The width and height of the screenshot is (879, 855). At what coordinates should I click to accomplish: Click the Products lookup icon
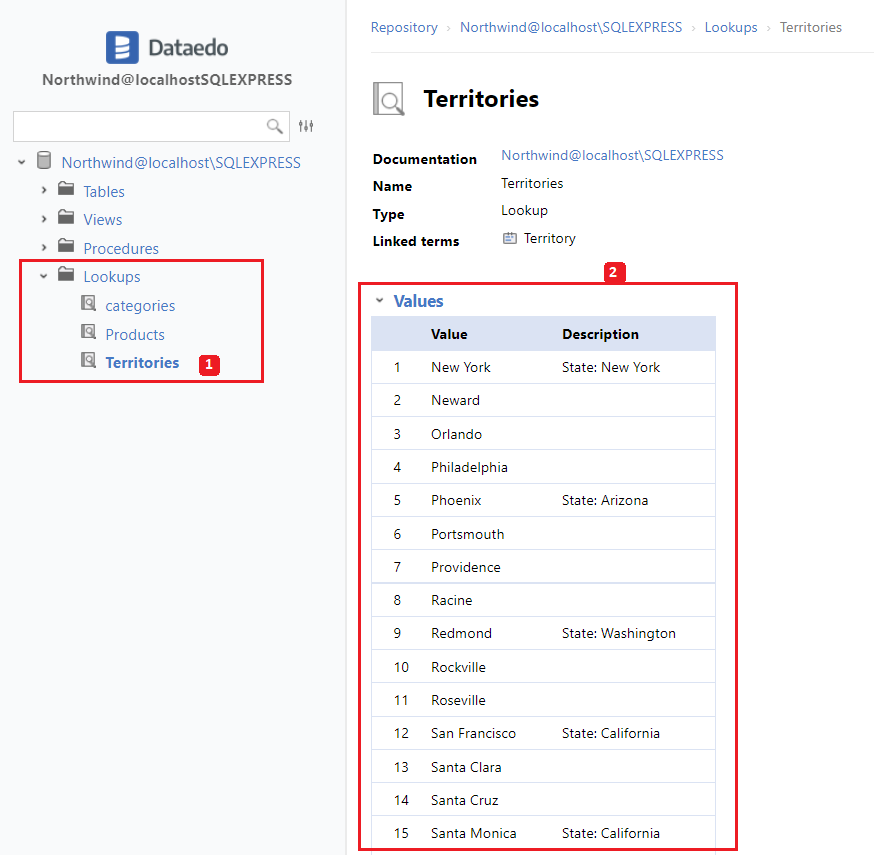tap(88, 333)
